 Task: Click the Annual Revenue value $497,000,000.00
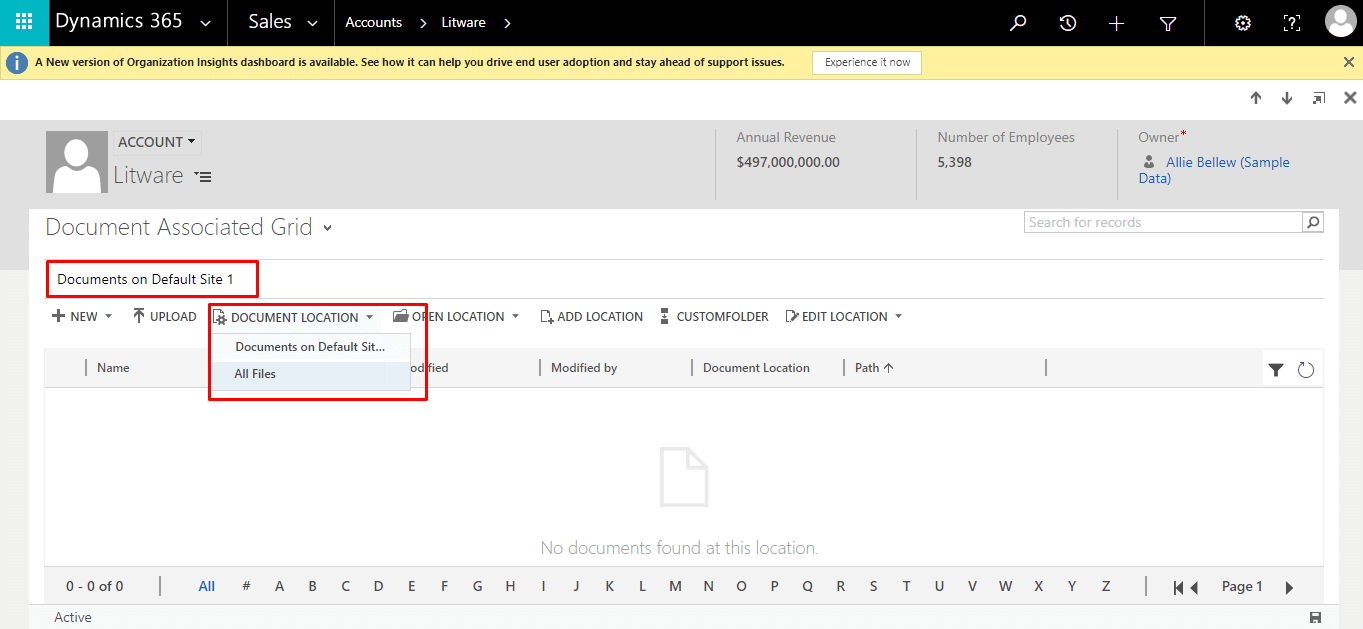pyautogui.click(x=788, y=162)
